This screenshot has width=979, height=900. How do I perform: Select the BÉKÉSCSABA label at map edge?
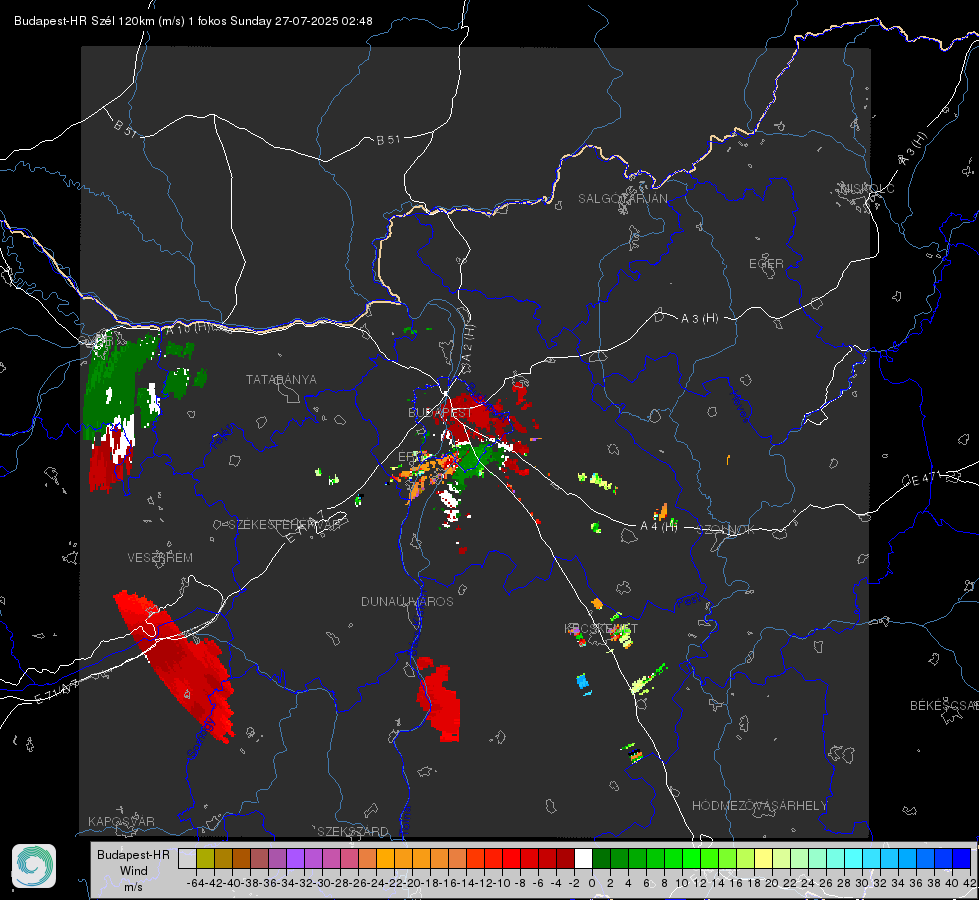tap(944, 705)
